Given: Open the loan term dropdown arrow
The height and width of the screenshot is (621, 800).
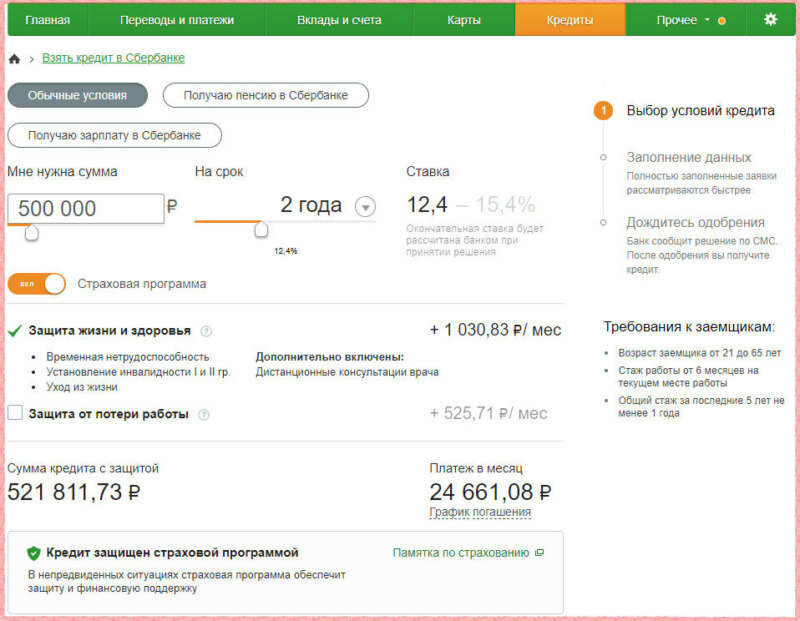Looking at the screenshot, I should coord(365,207).
